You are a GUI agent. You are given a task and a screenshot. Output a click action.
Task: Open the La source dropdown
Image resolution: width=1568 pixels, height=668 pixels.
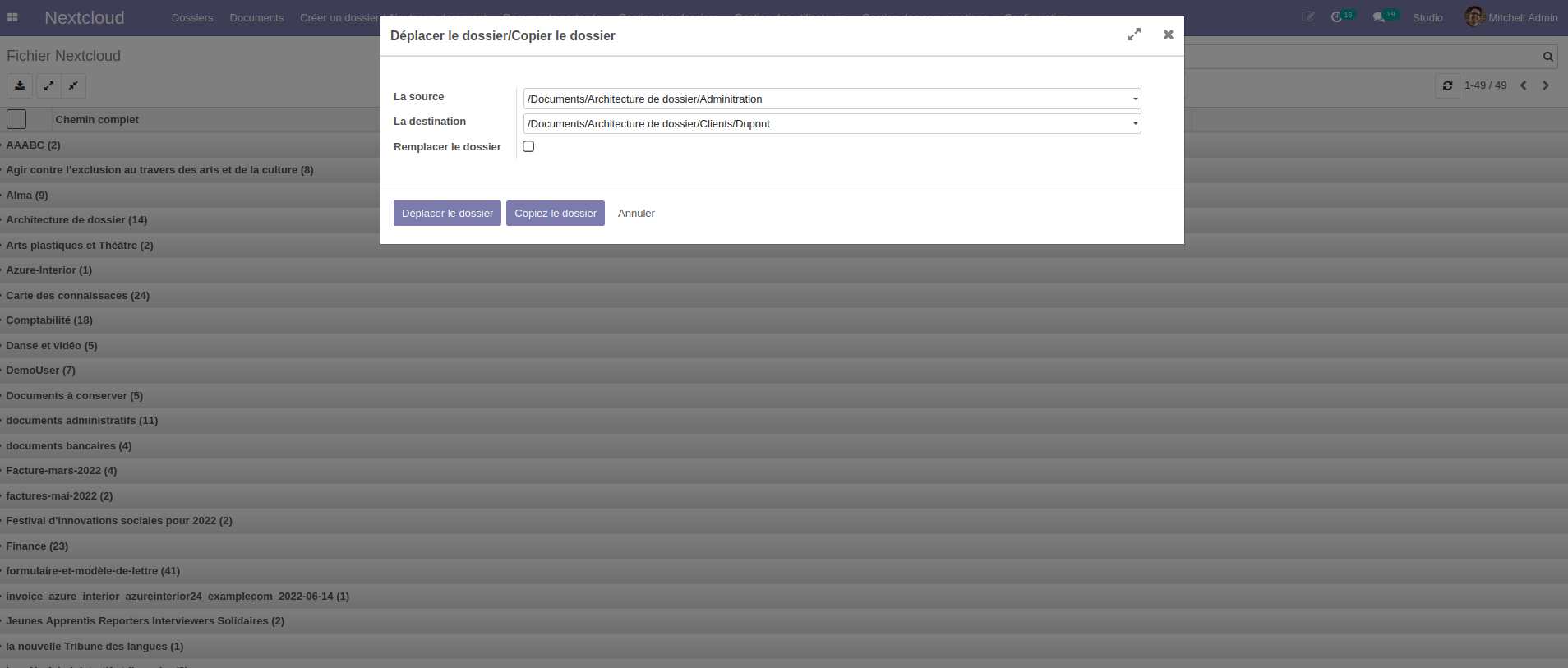tap(832, 99)
